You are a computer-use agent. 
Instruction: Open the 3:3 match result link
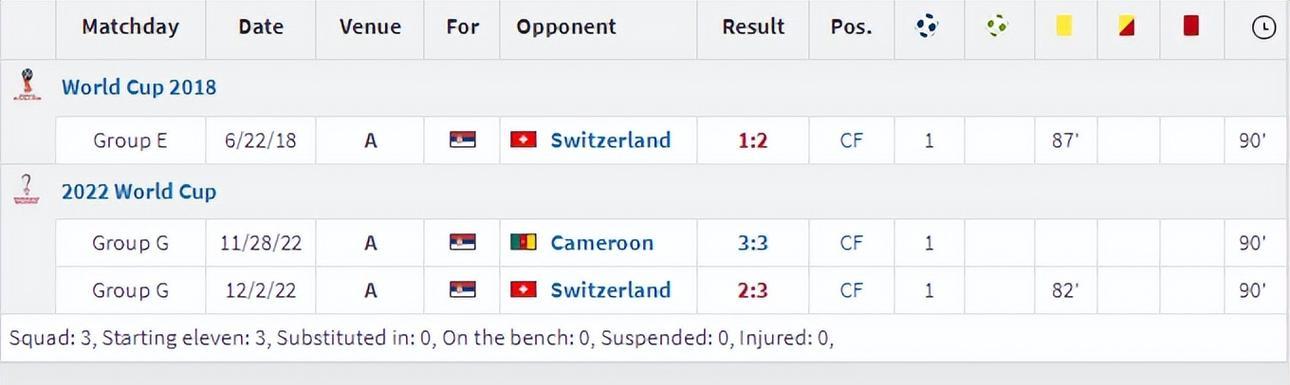point(753,242)
